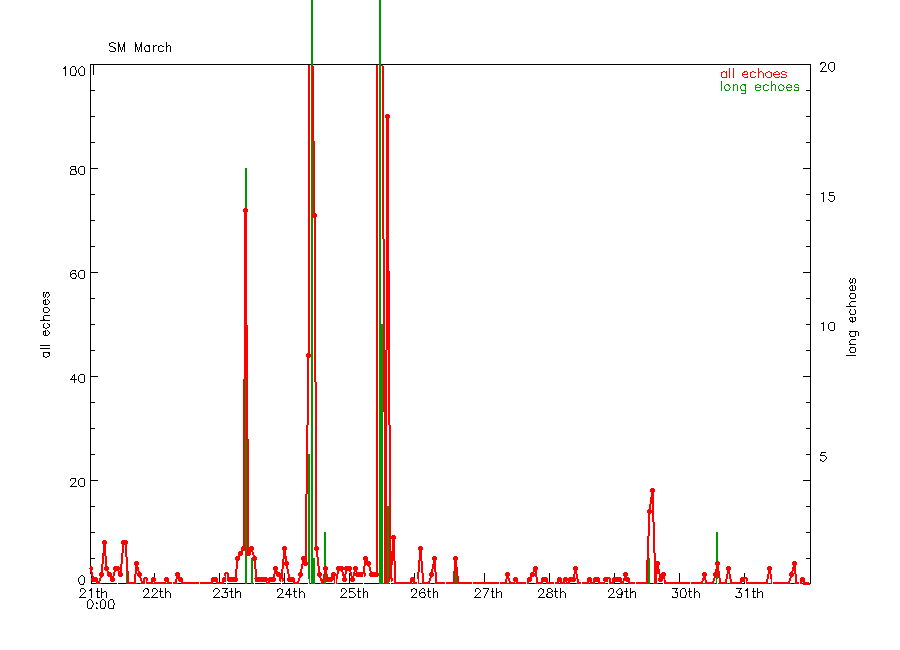
Task: Click the vertical 'long echoes' axis title
Action: pos(852,317)
